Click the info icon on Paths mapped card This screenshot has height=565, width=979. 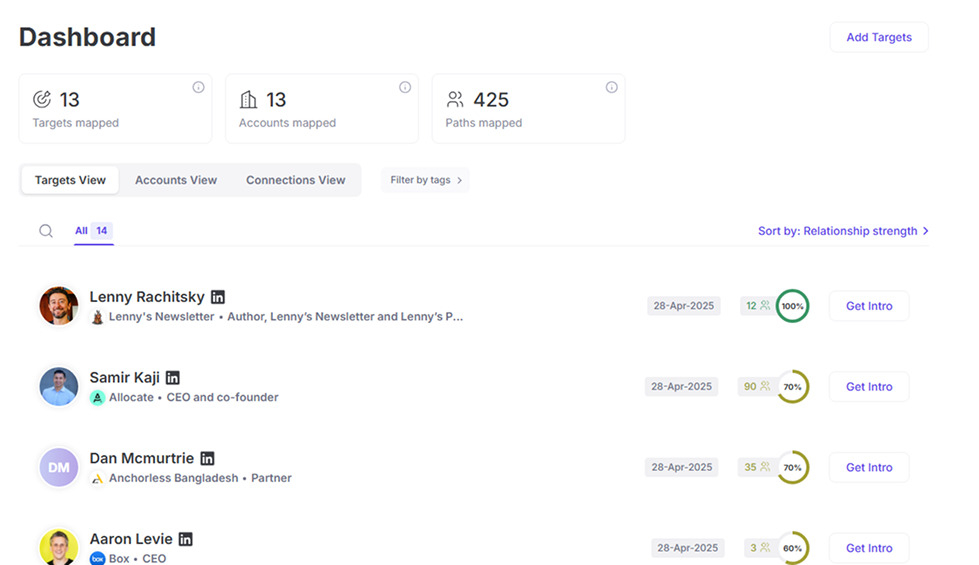click(x=611, y=87)
